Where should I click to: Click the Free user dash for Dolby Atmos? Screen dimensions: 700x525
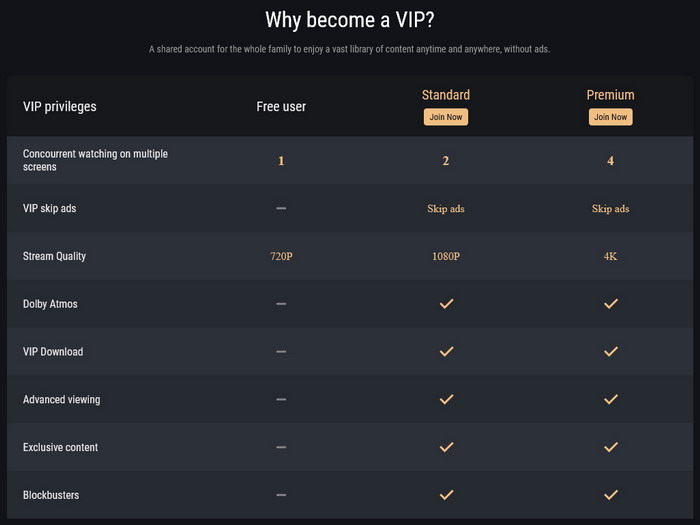[x=281, y=304]
